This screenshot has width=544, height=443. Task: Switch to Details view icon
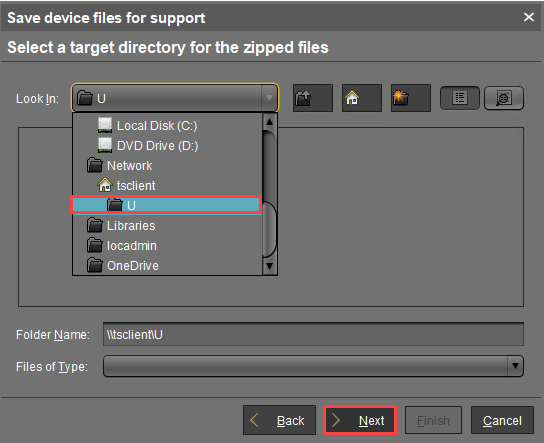point(504,98)
